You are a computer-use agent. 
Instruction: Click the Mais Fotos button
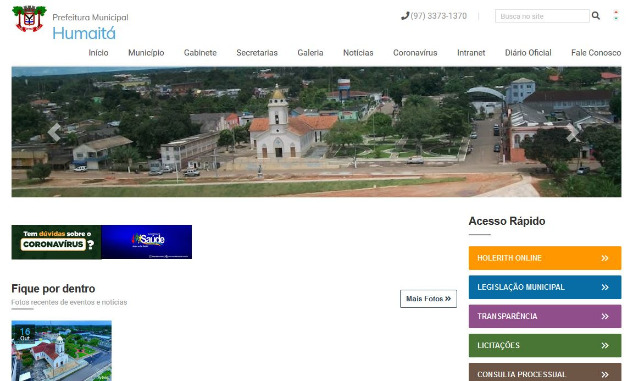428,299
